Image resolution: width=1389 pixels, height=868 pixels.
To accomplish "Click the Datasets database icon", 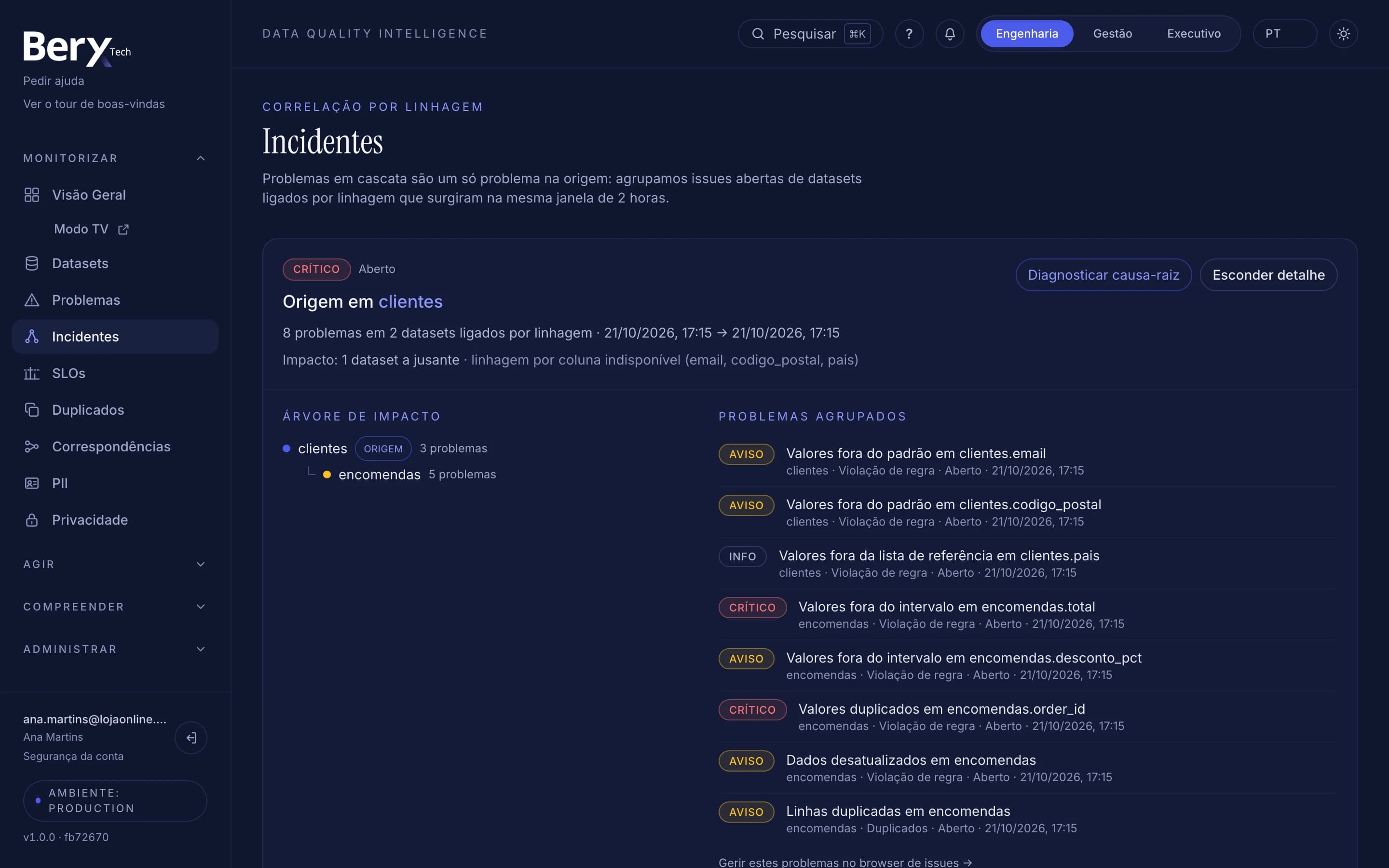I will [x=31, y=263].
